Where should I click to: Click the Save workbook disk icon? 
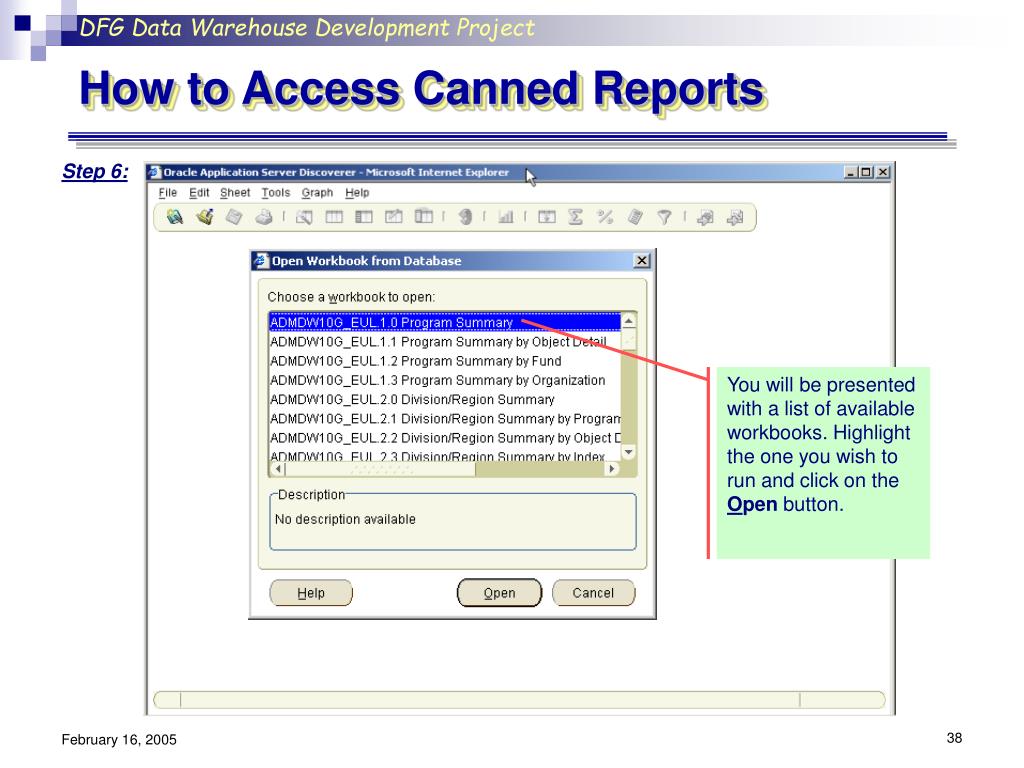tap(234, 217)
